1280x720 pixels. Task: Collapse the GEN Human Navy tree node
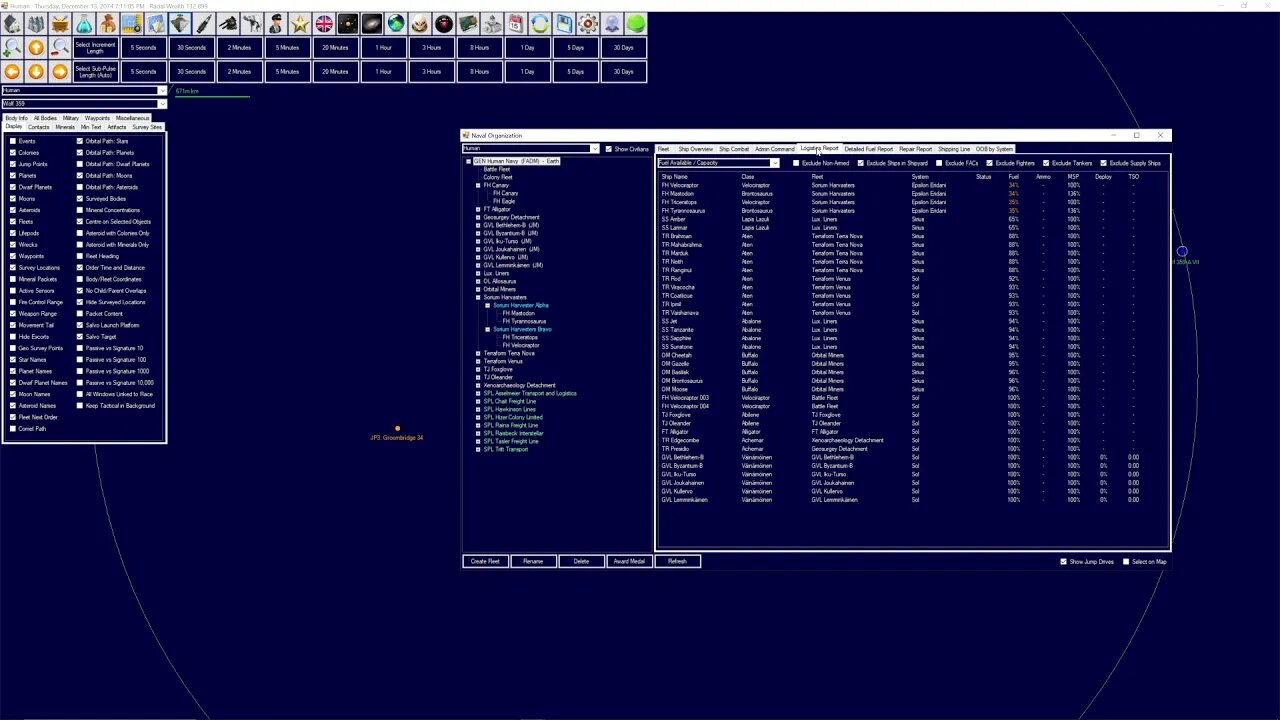(x=468, y=161)
